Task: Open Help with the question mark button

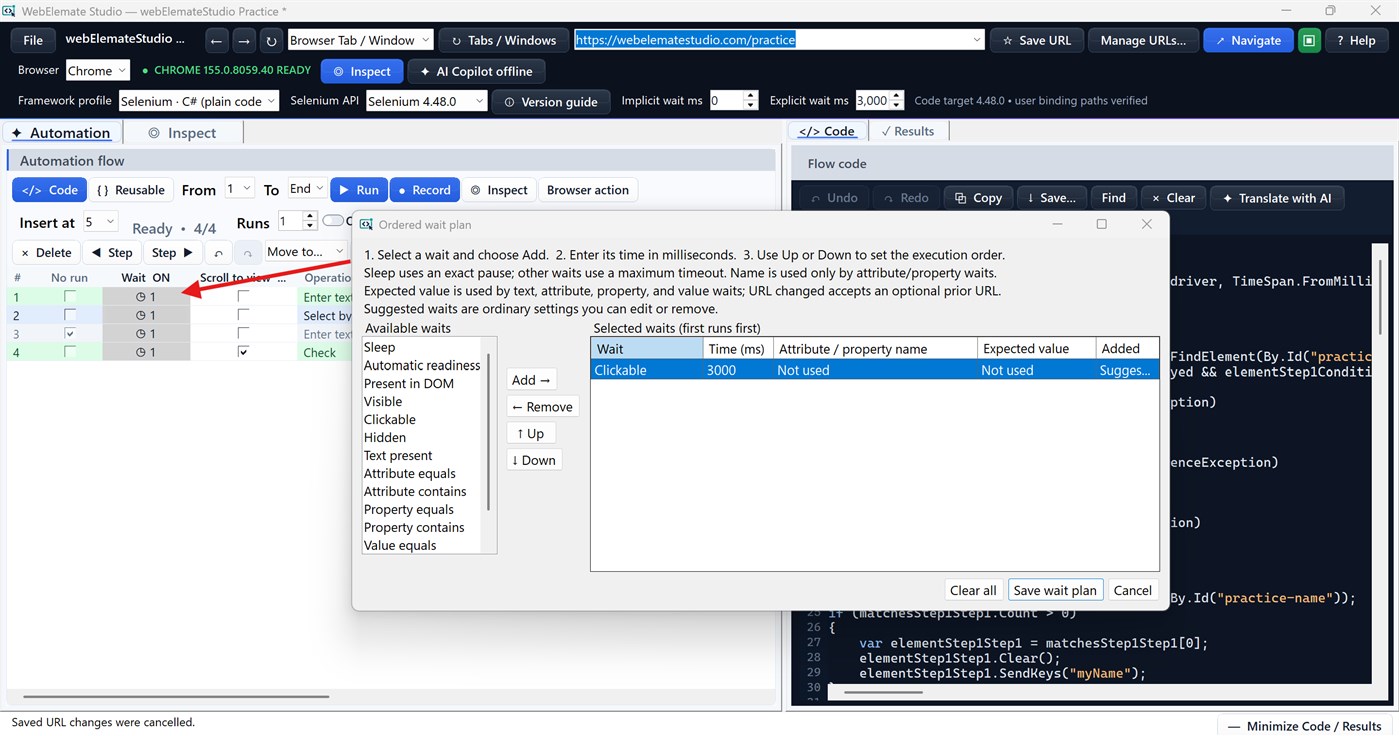Action: (x=1356, y=41)
